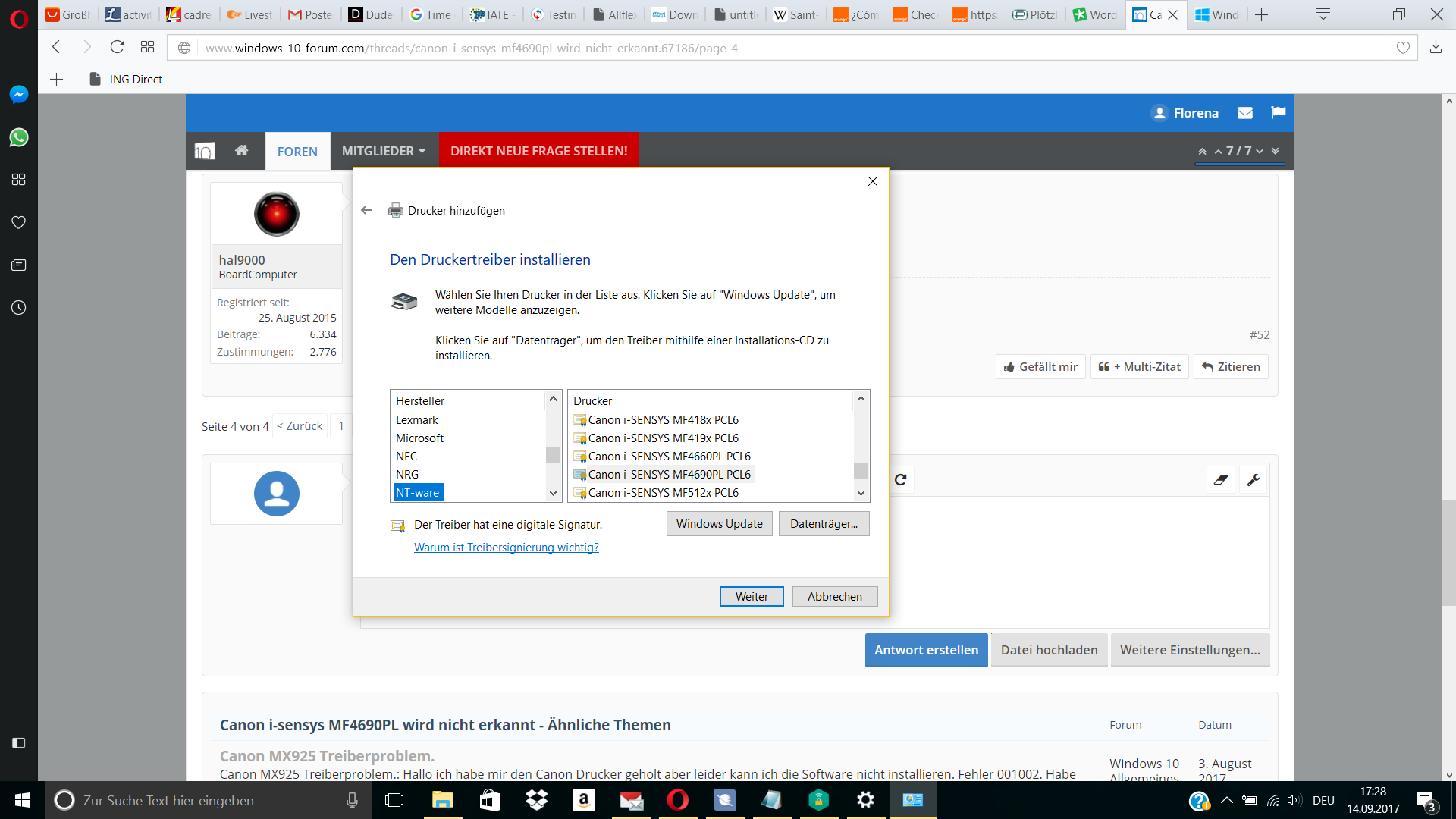Open Windows Settings from taskbar

click(x=865, y=800)
